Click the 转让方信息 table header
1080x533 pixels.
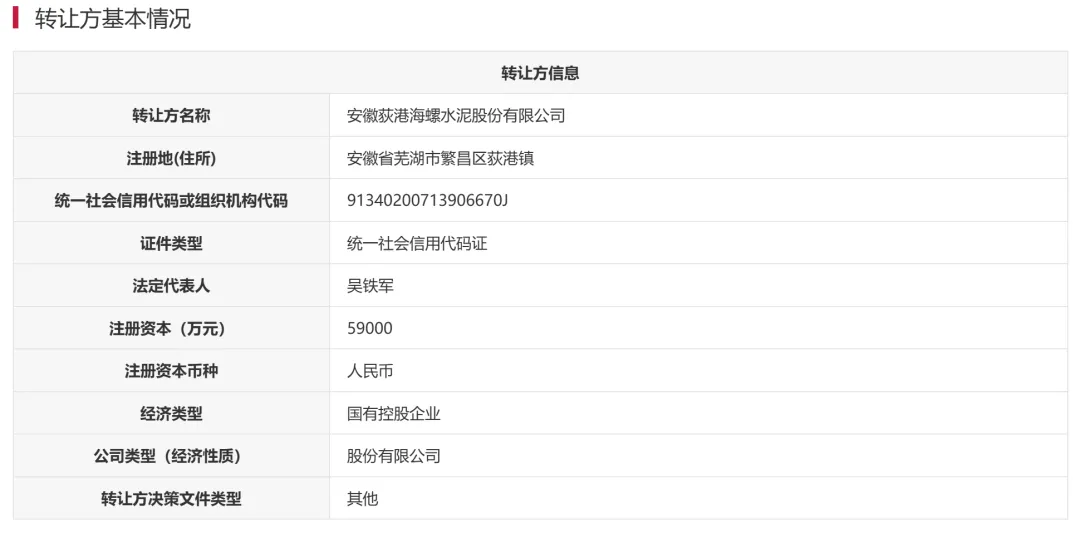(x=540, y=73)
